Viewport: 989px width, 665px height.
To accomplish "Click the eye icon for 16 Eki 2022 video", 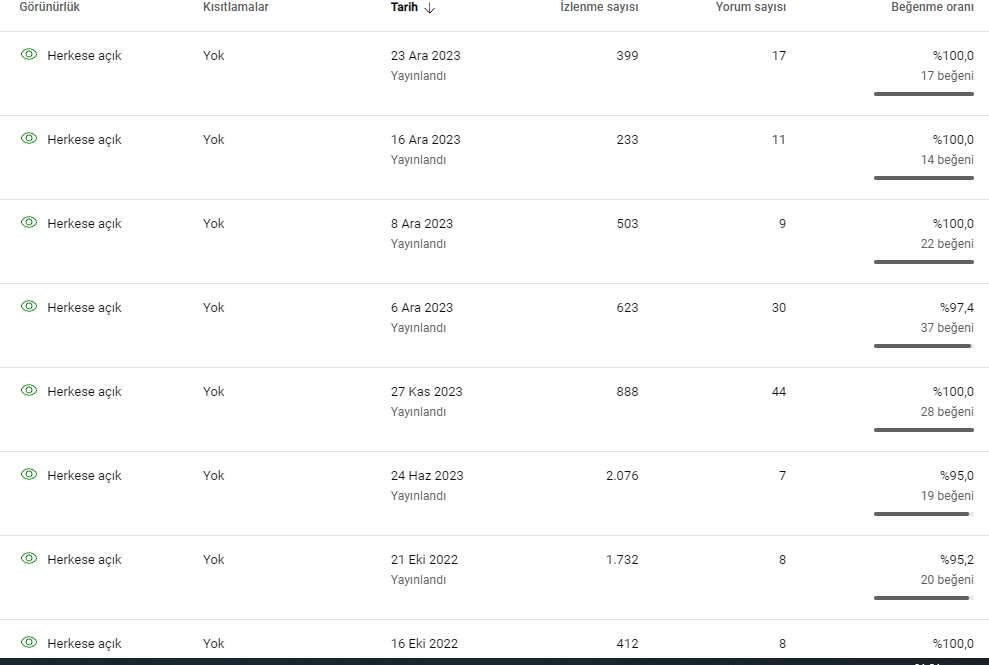I will click(x=29, y=642).
